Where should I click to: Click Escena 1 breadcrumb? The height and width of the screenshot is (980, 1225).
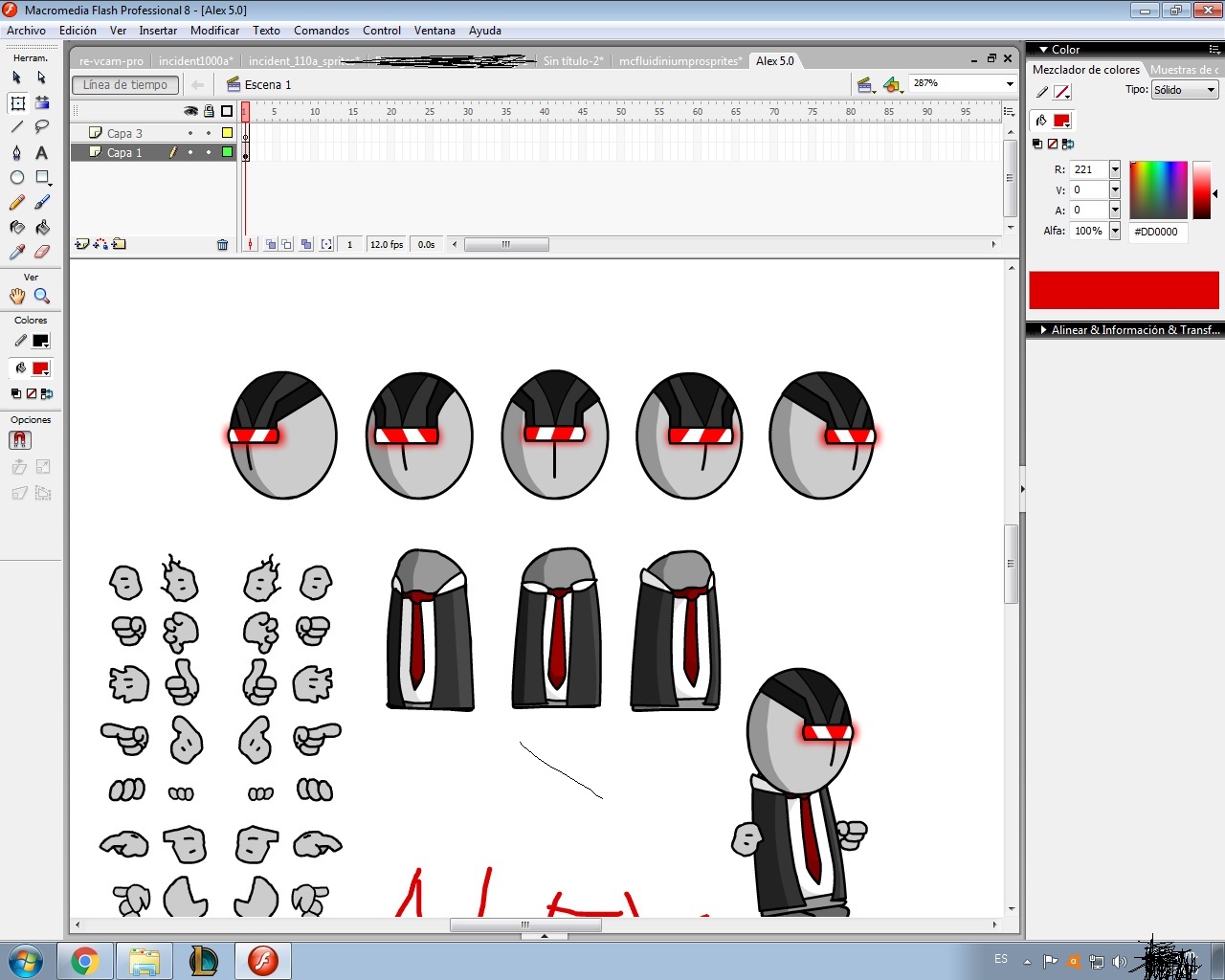pos(268,85)
